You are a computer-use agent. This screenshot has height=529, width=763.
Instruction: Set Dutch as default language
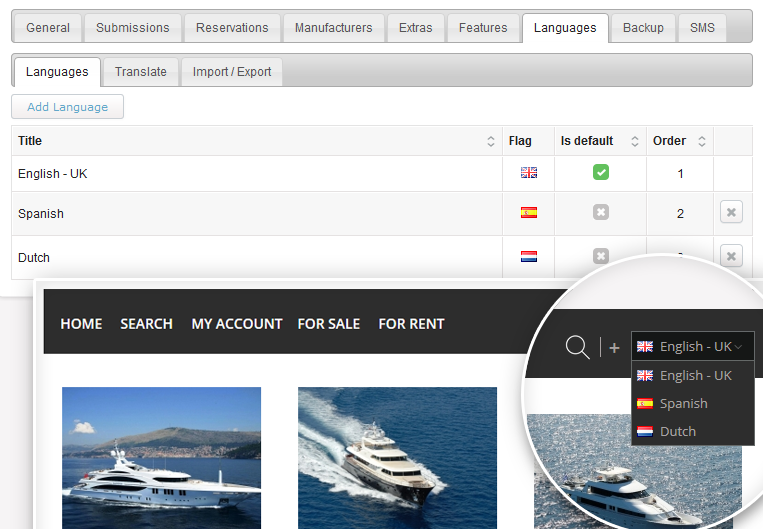601,256
